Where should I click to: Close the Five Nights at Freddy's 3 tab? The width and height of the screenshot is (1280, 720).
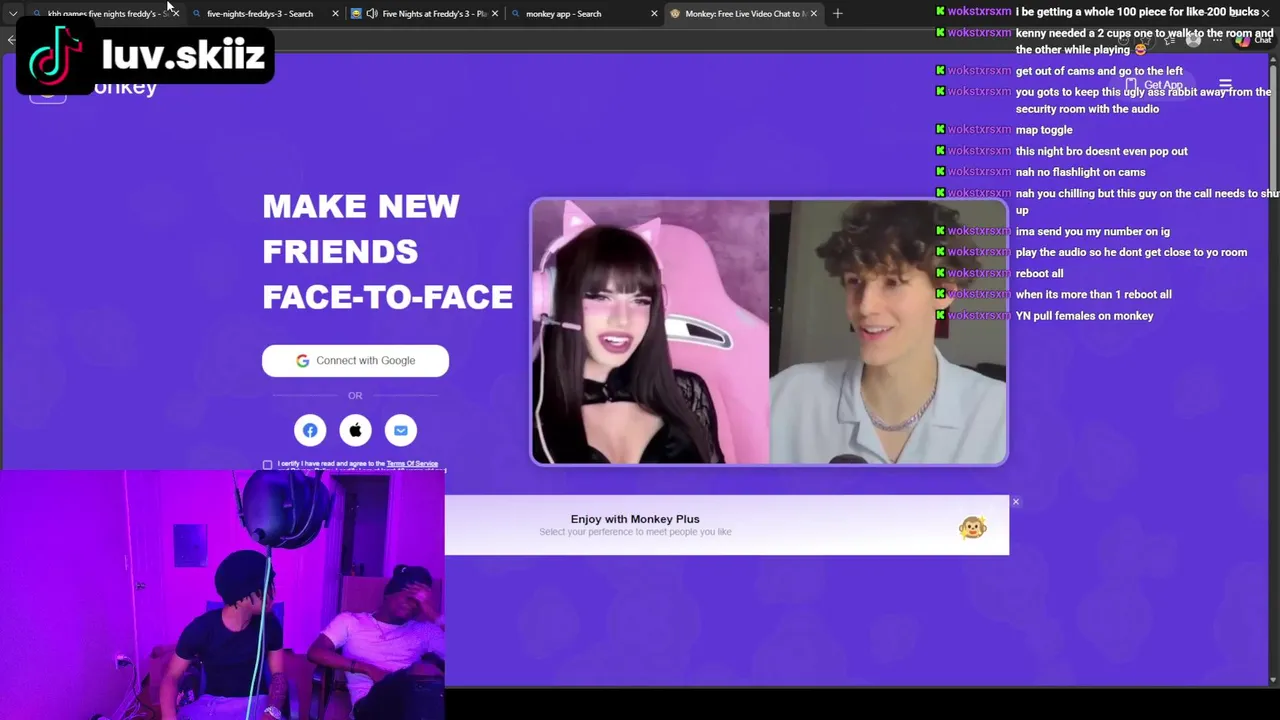(x=494, y=14)
